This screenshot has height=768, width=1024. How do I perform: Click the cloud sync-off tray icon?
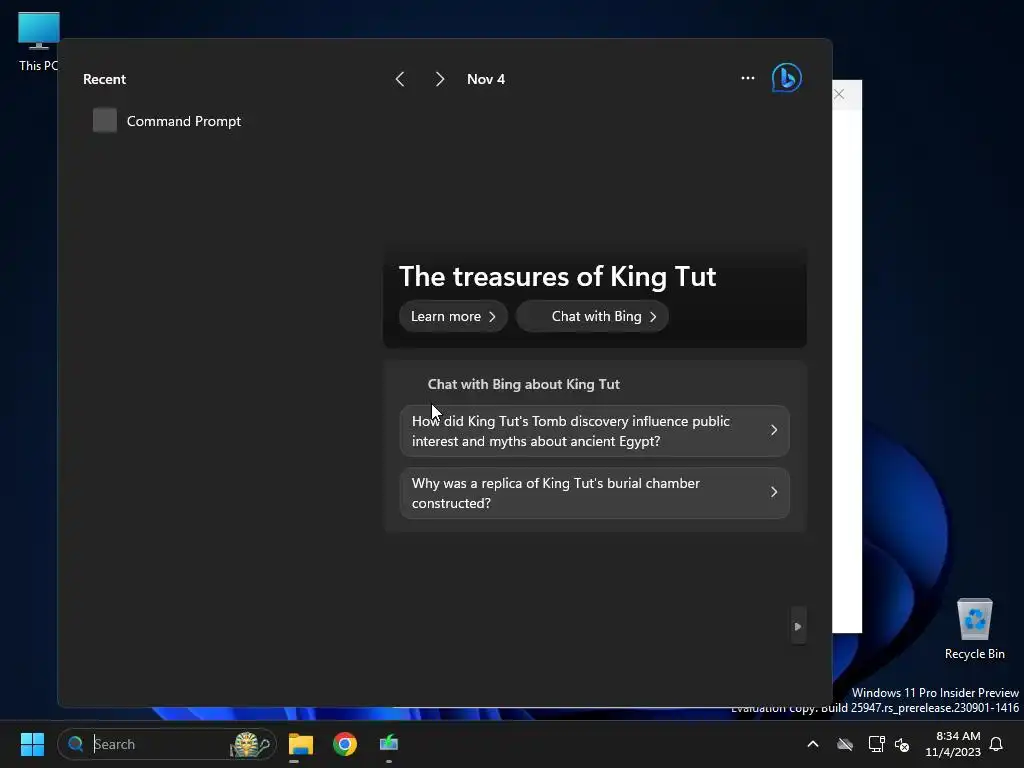[845, 744]
